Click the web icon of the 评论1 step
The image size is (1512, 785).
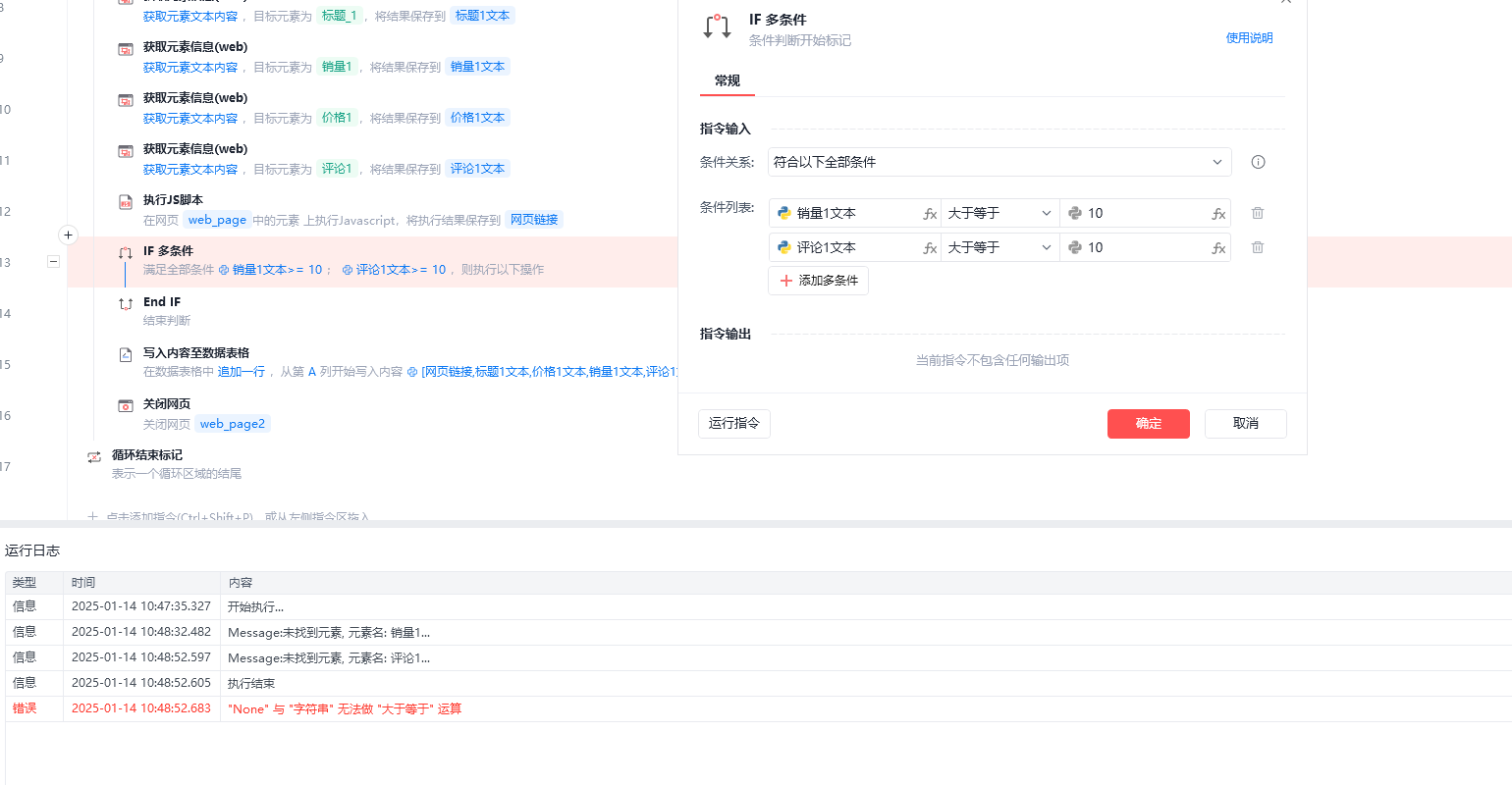(126, 151)
